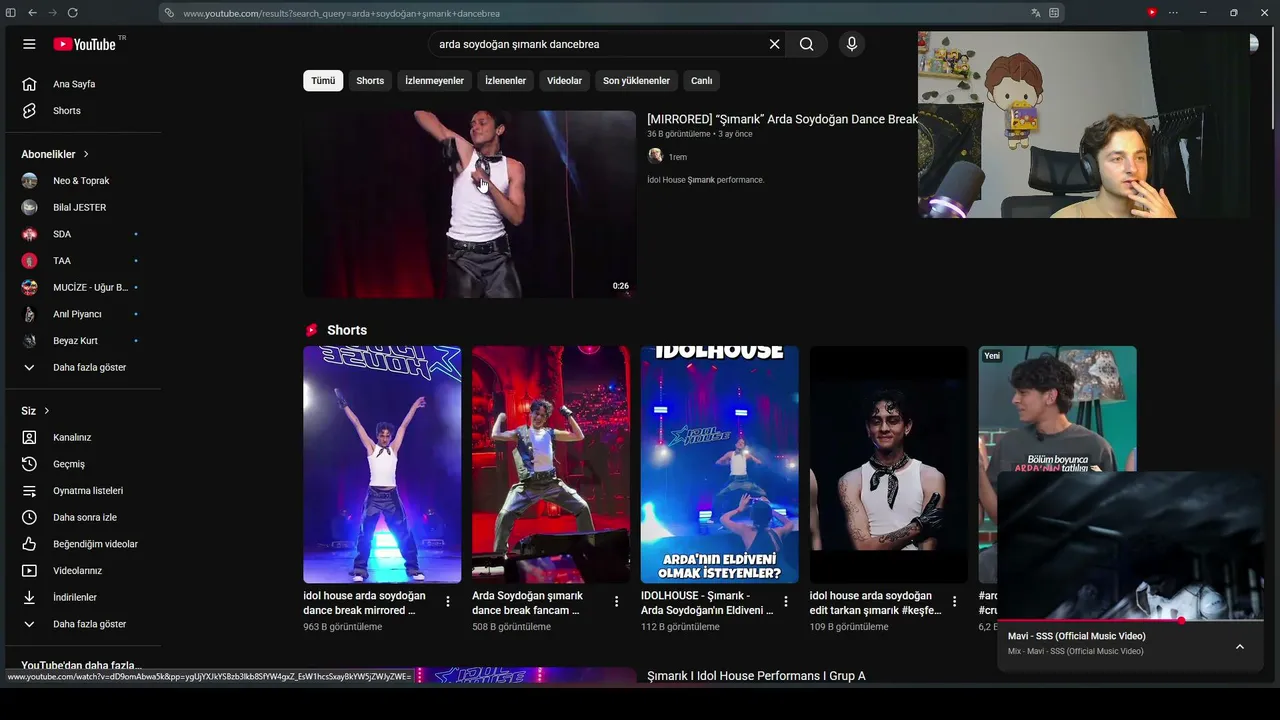Open the translate page icon in address bar

(x=1035, y=13)
